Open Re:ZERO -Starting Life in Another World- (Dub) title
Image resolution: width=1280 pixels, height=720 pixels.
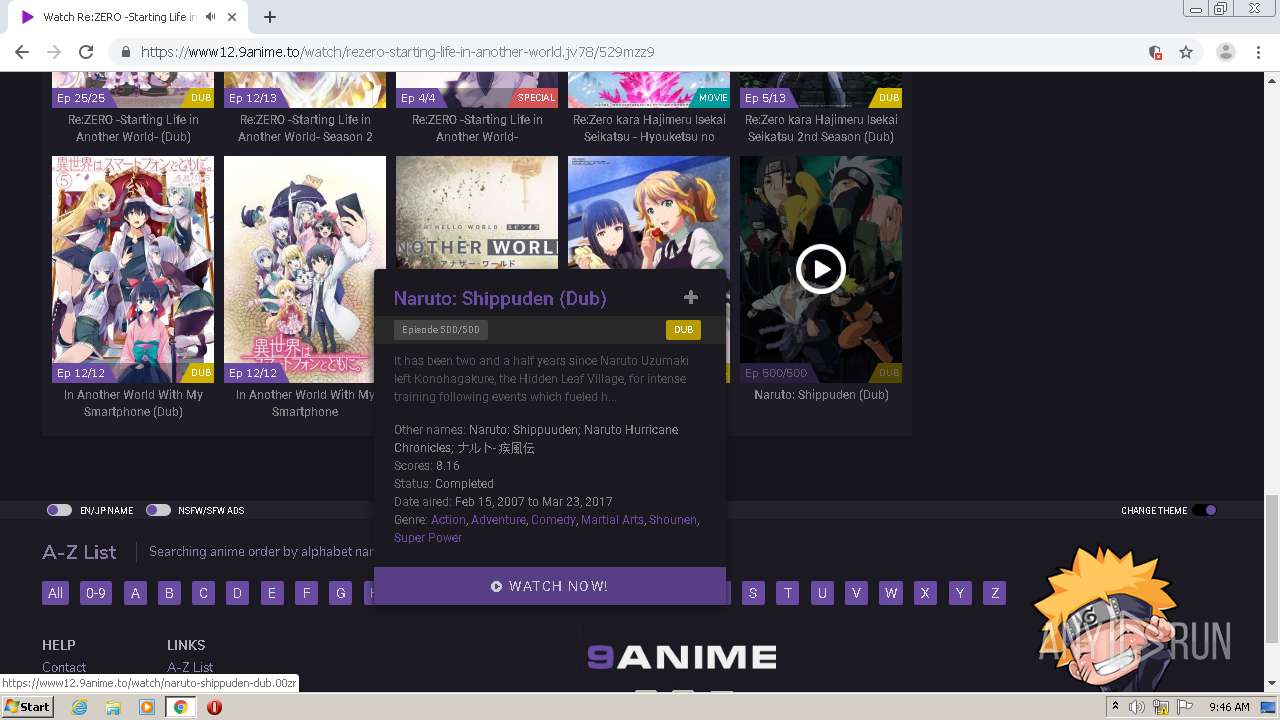(x=133, y=128)
